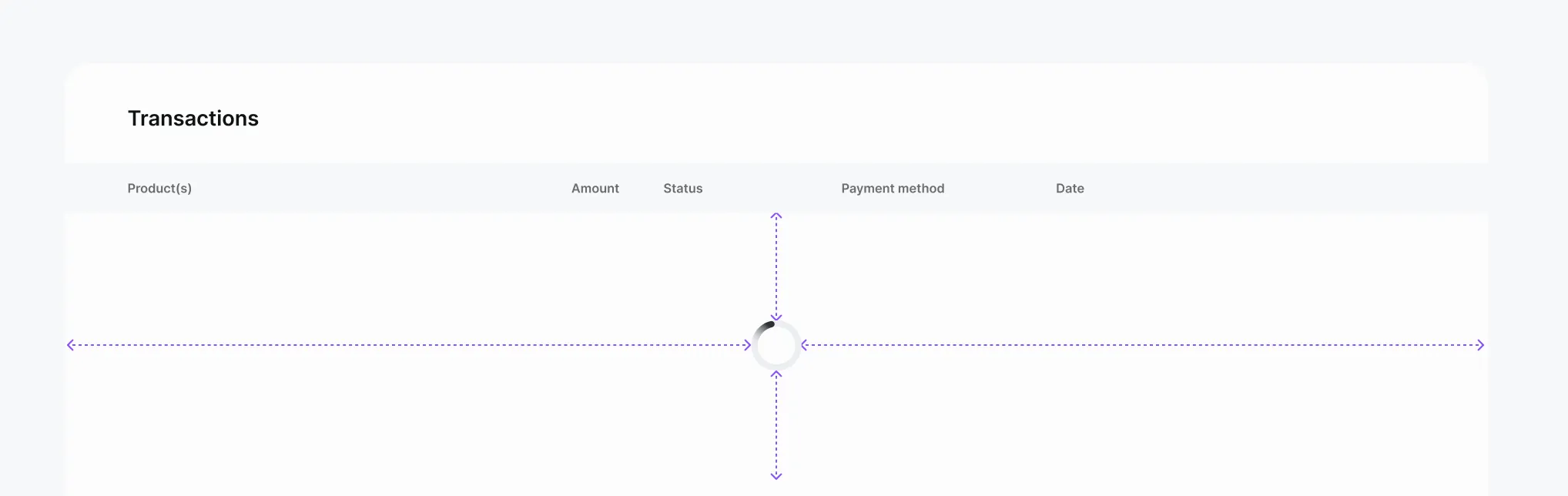Screen dimensions: 1568x496
Task: Open the Payment method column options
Action: click(893, 188)
